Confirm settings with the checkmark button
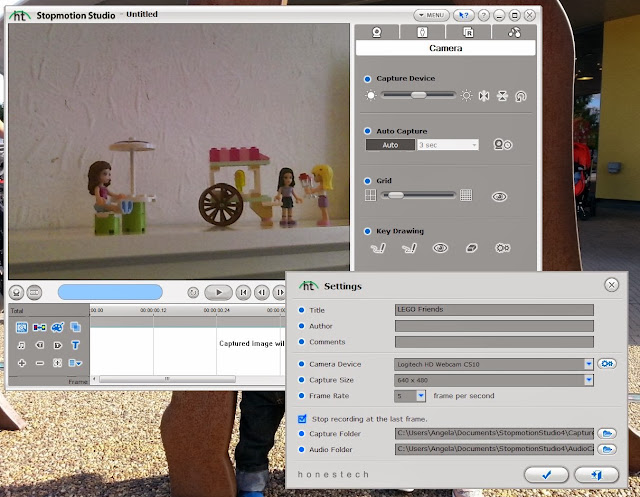 546,475
